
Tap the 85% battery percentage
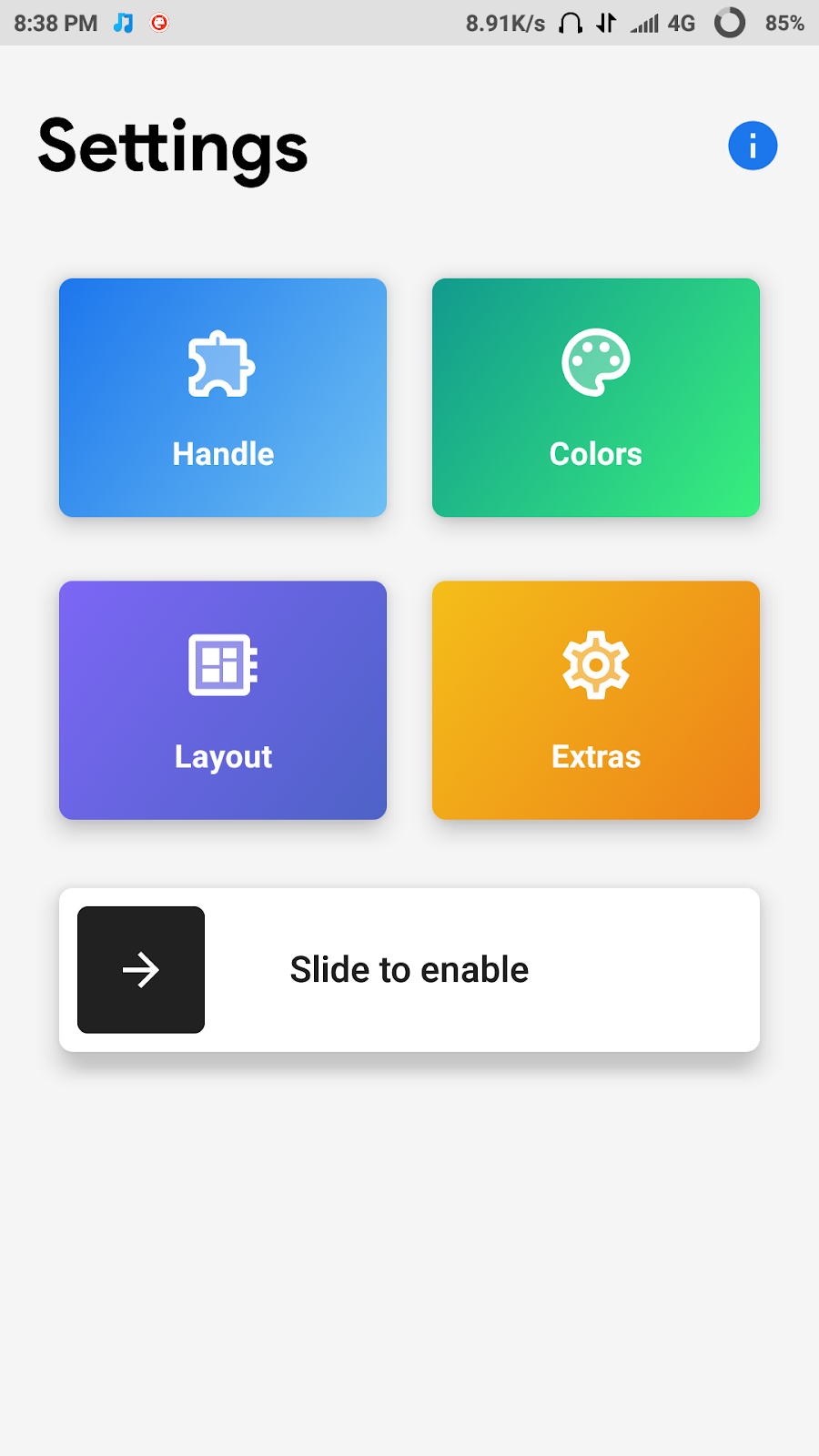pyautogui.click(x=784, y=23)
